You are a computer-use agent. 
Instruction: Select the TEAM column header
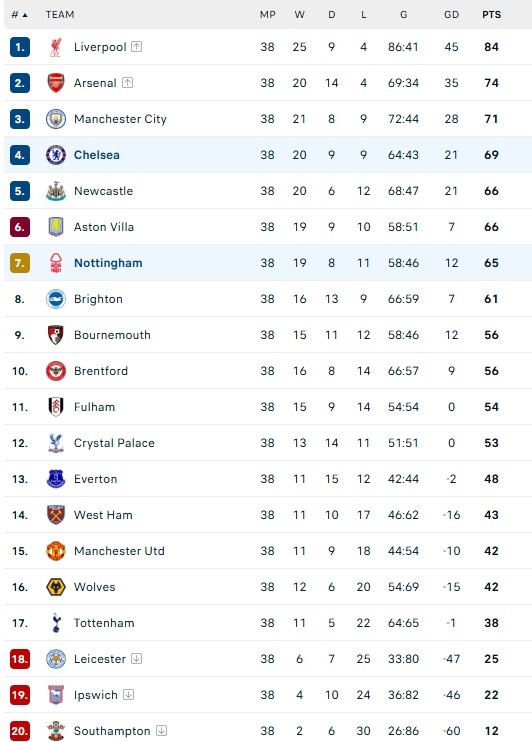point(60,15)
